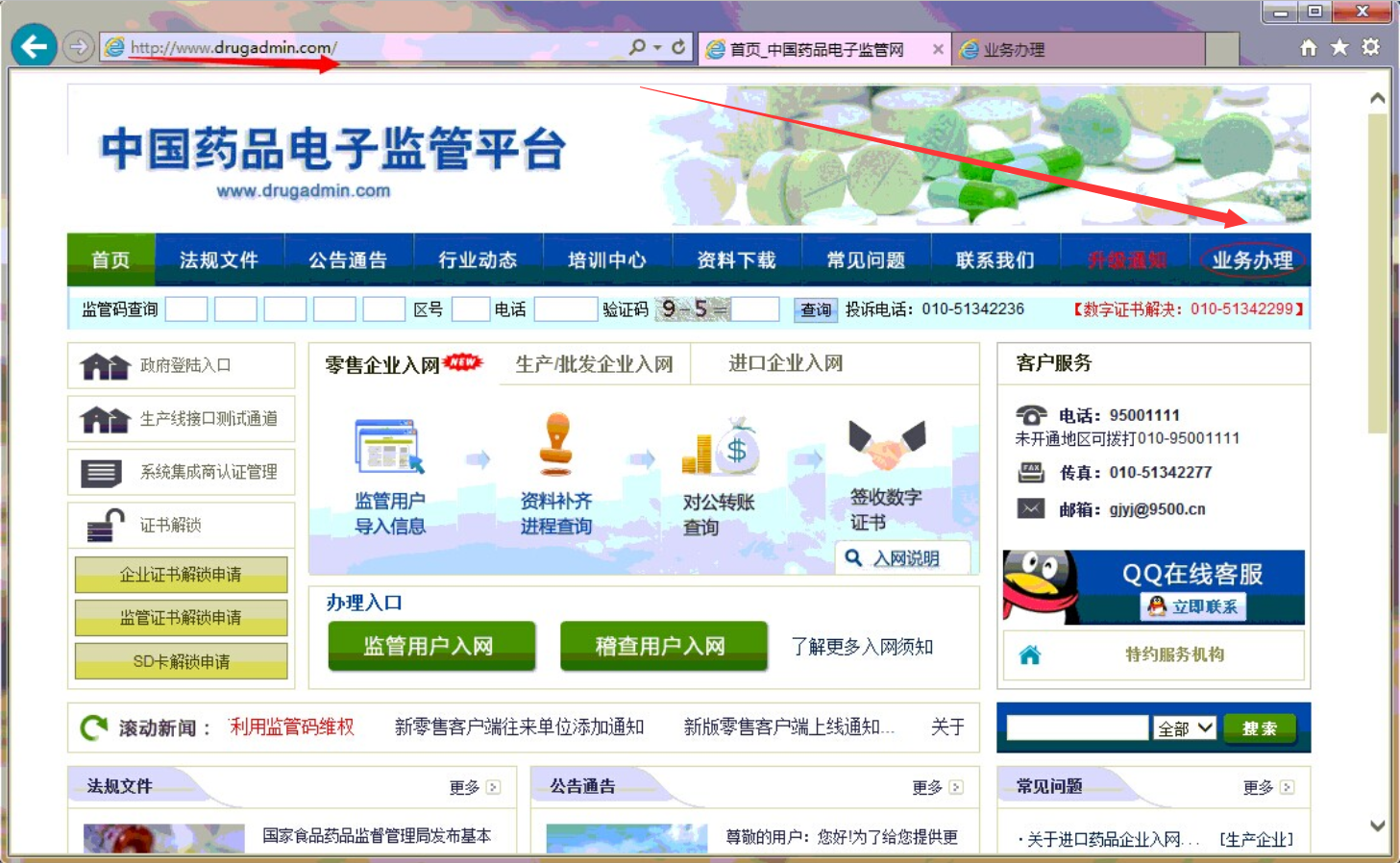The height and width of the screenshot is (863, 1400).
Task: Close the 首页_中国药品电子监管网 browser tab
Action: pyautogui.click(x=938, y=49)
